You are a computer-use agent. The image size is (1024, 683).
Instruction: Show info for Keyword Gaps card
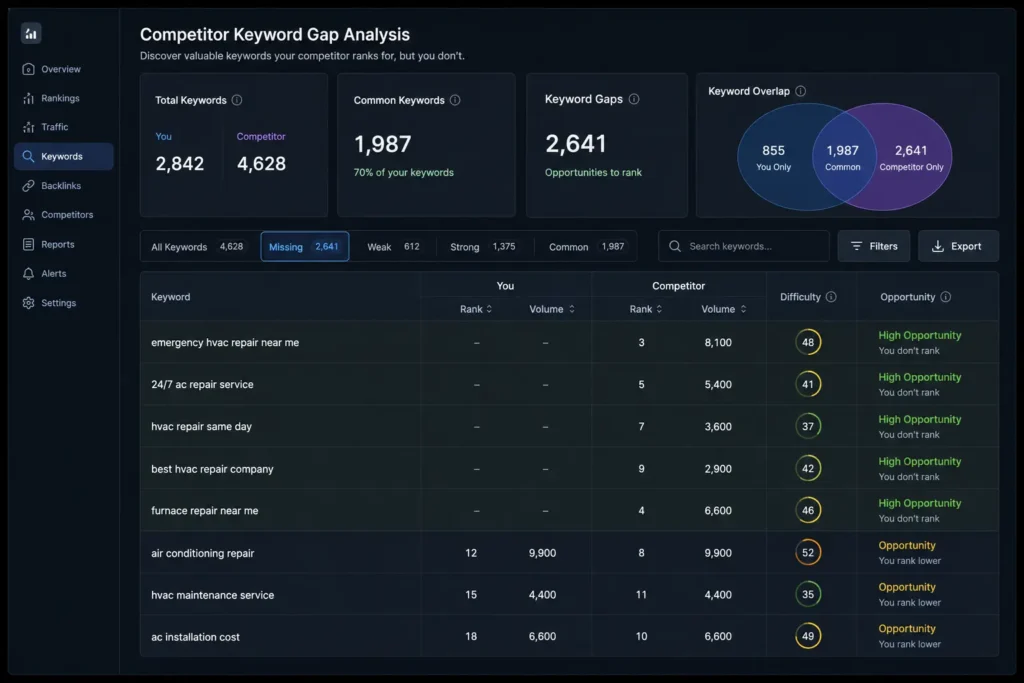(633, 99)
